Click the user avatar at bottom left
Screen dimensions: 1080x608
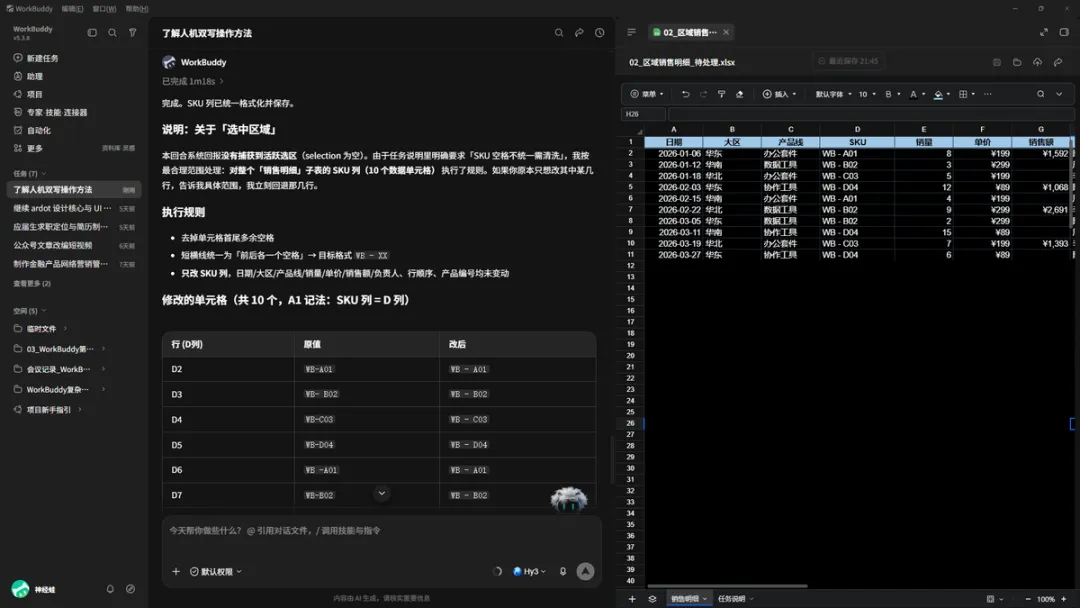20,589
